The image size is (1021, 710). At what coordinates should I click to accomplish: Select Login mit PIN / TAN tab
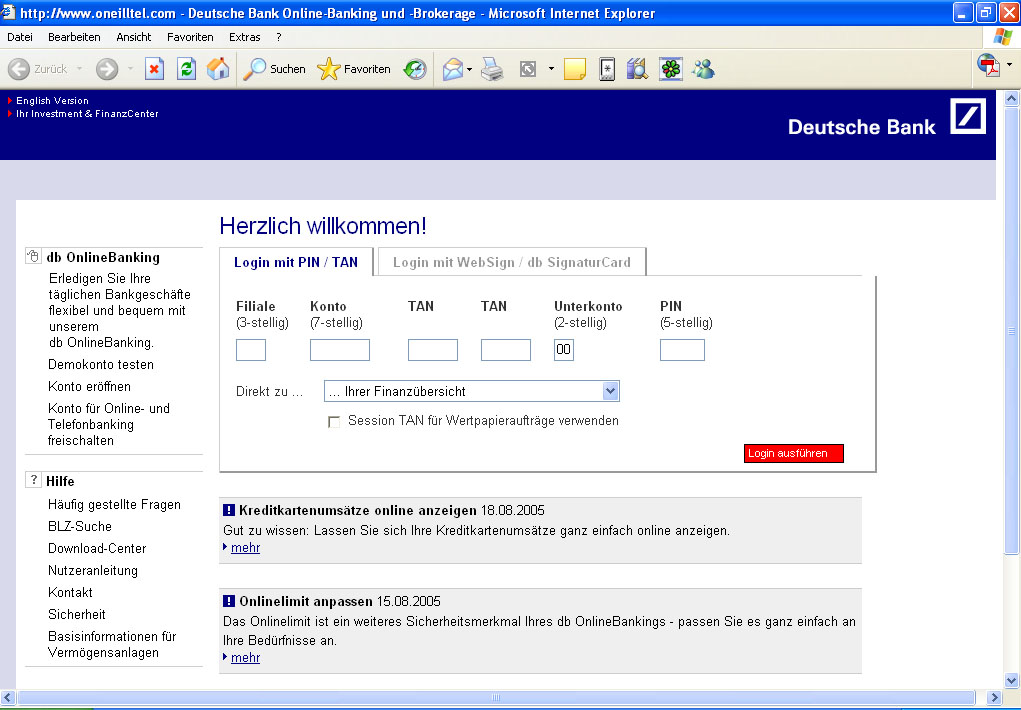296,262
